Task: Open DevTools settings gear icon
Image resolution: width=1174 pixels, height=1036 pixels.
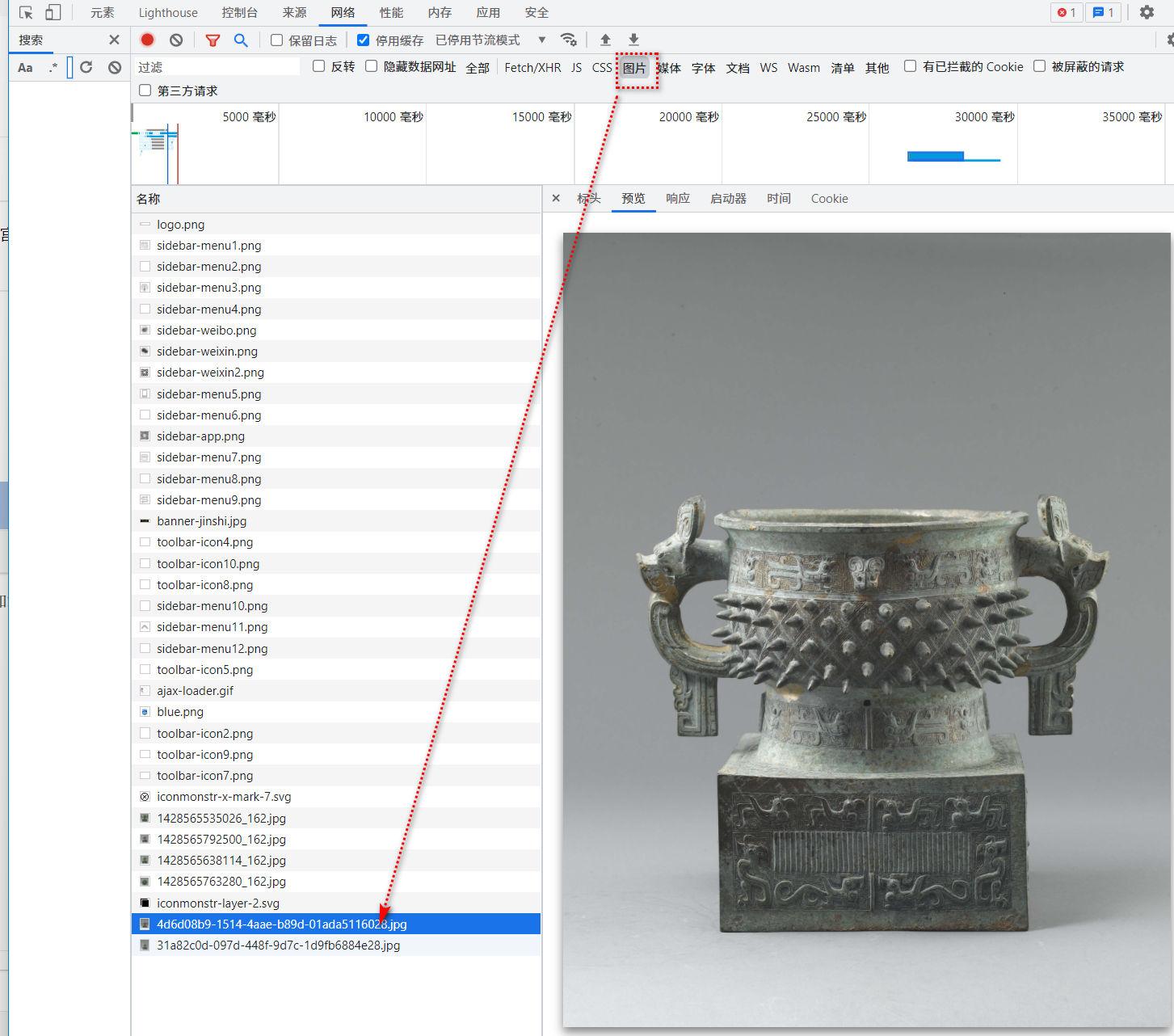Action: coord(1147,12)
